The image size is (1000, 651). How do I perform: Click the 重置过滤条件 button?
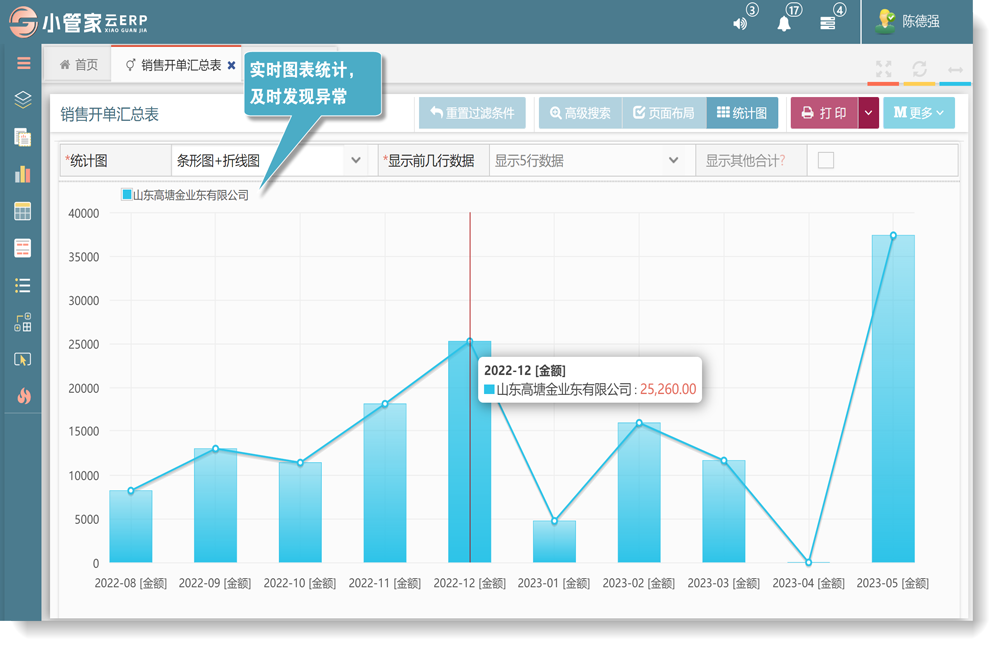click(x=472, y=113)
